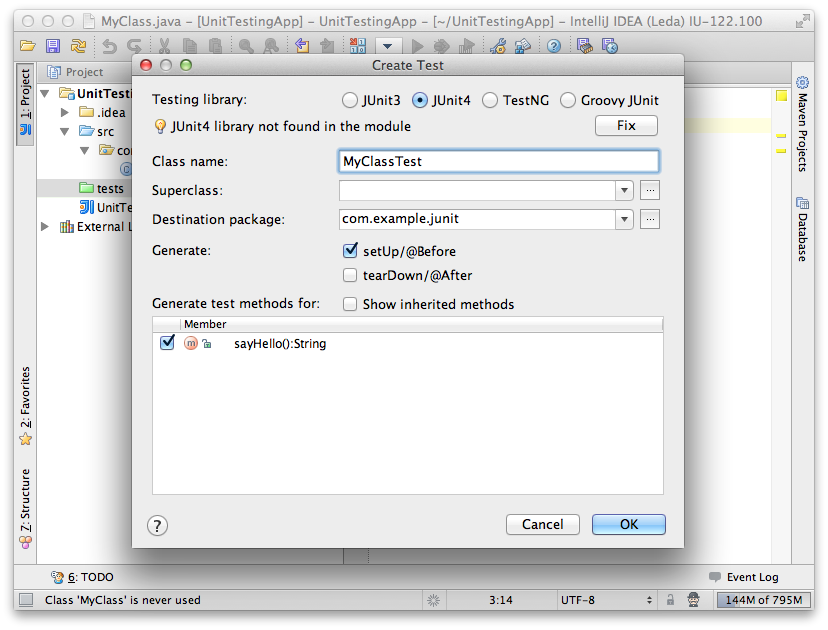828x630 pixels.
Task: Expand the External Libraries node
Action: pyautogui.click(x=45, y=227)
